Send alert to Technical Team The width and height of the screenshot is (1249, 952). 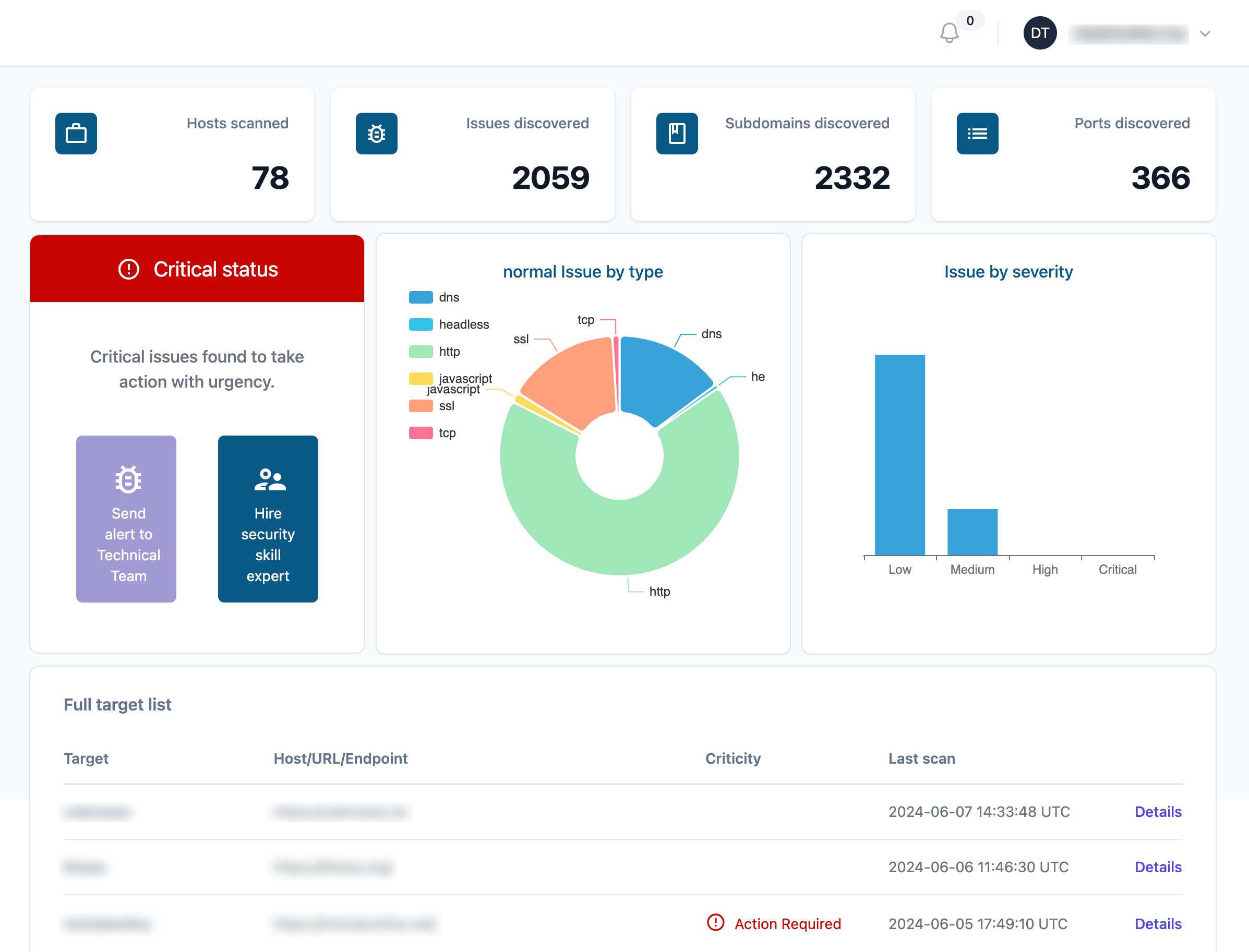(126, 519)
